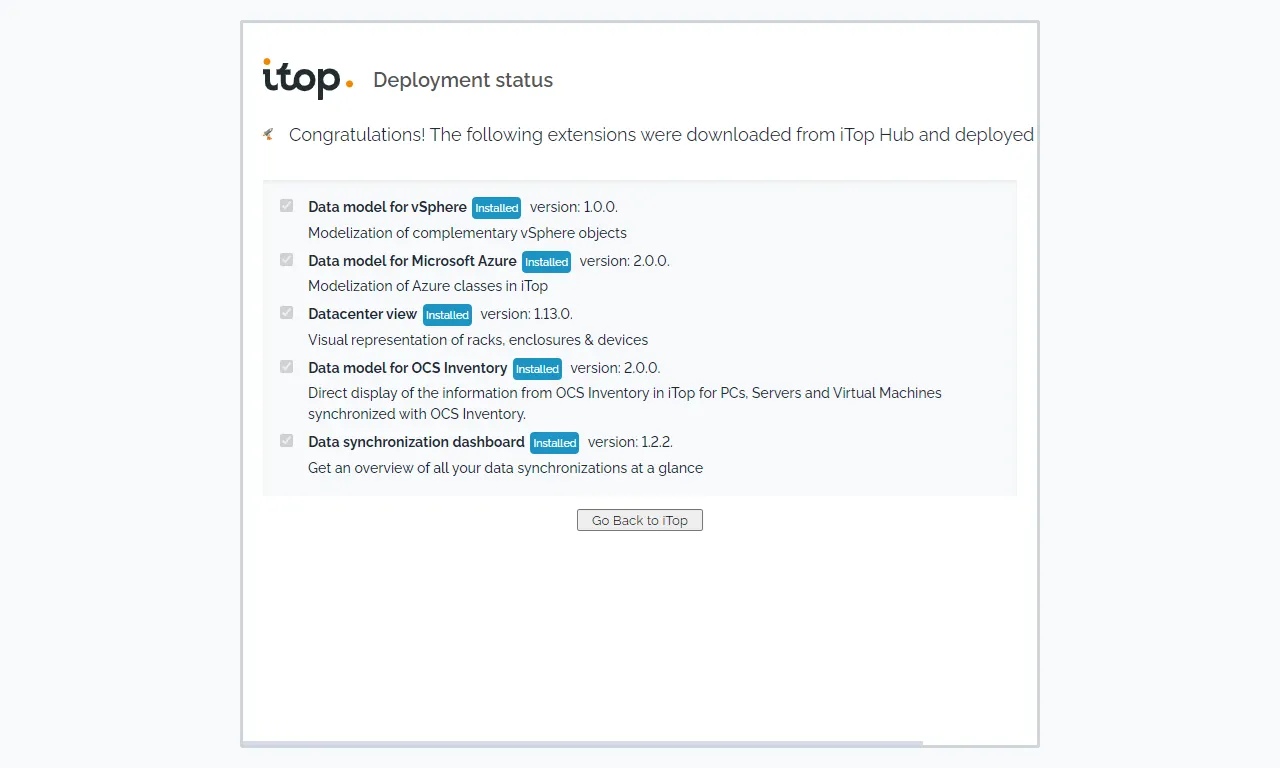1280x768 pixels.
Task: Click 'Visual representation of racks, enclosures & devices'
Action: (478, 340)
